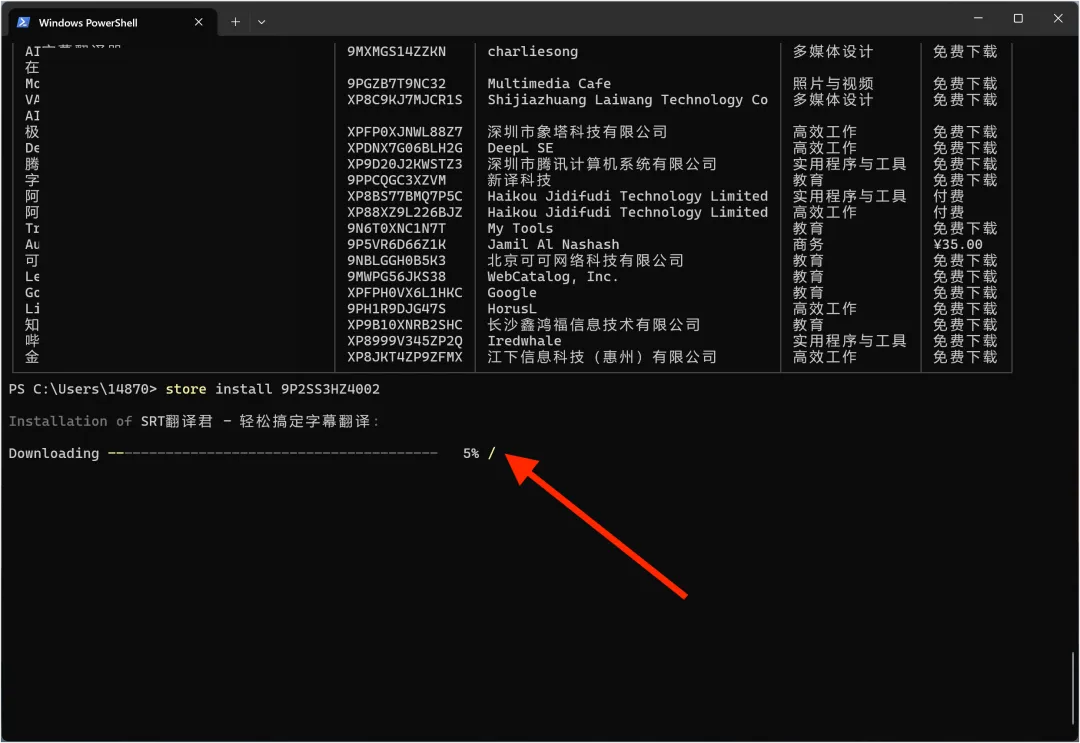Viewport: 1080px width, 743px height.
Task: Click the ¥35.00 price cell
Action: click(x=957, y=244)
